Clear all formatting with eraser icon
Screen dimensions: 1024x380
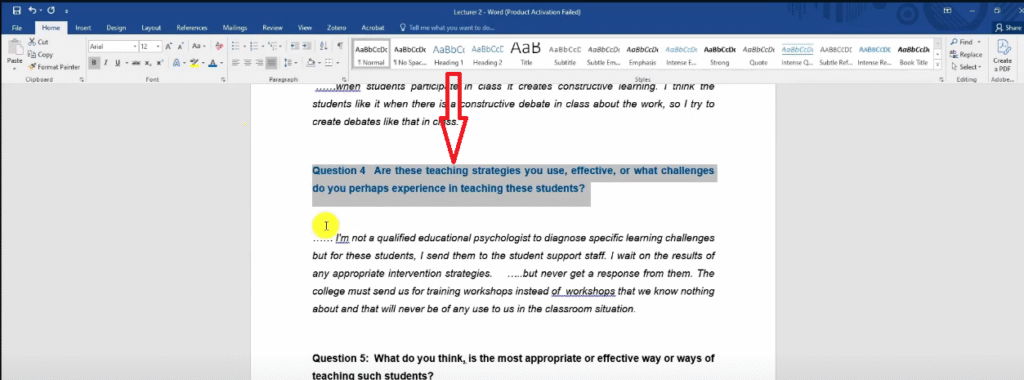pos(219,46)
